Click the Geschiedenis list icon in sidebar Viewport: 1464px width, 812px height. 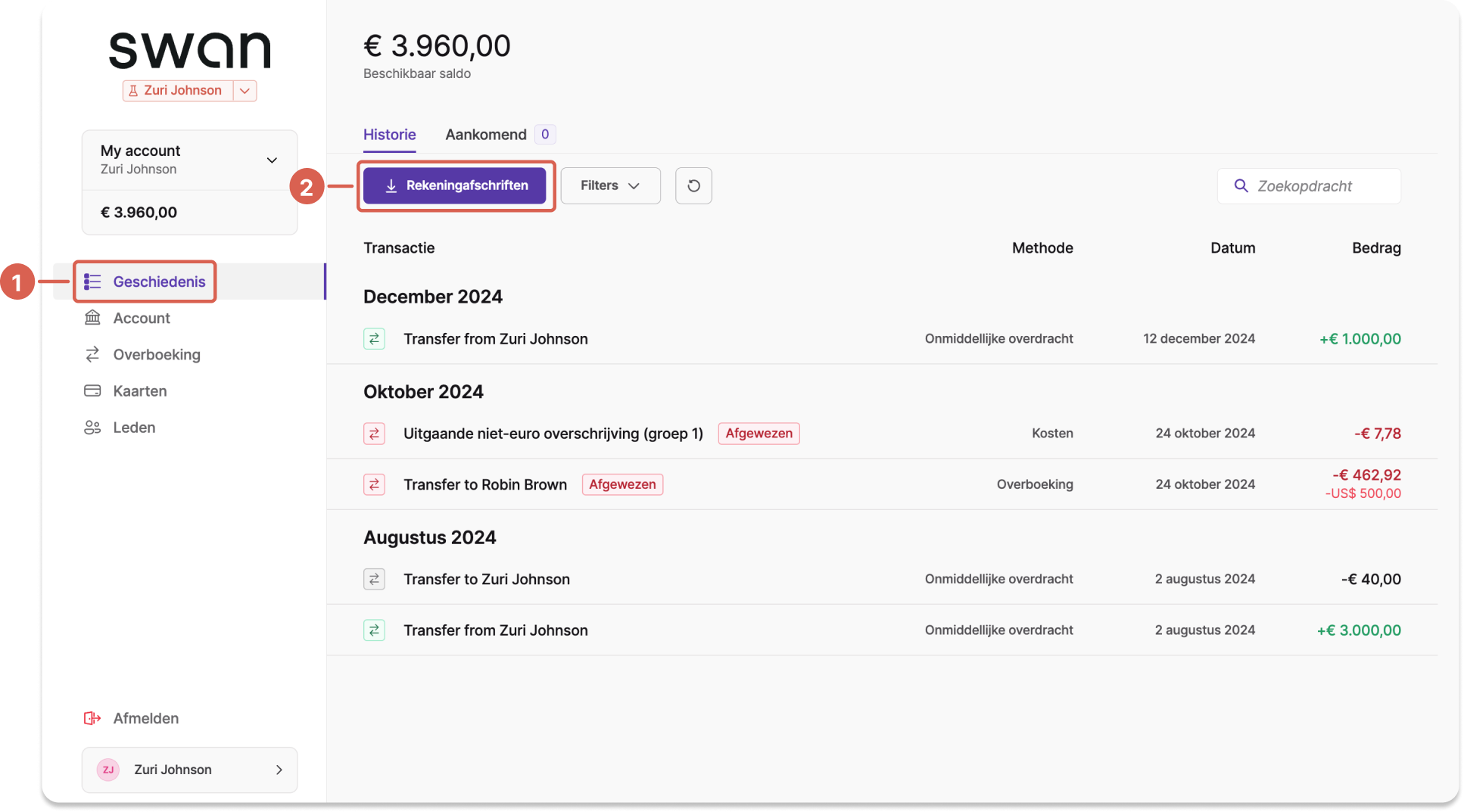tap(92, 282)
